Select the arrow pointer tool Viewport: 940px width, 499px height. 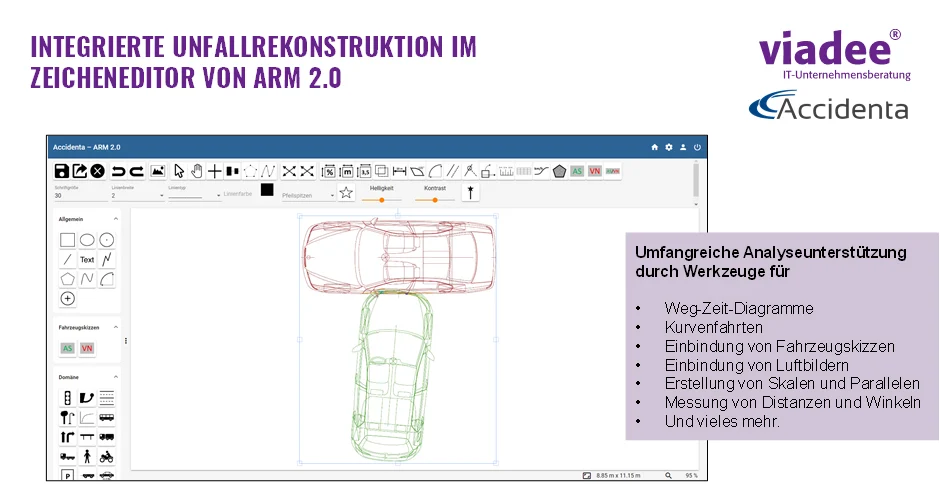[179, 171]
